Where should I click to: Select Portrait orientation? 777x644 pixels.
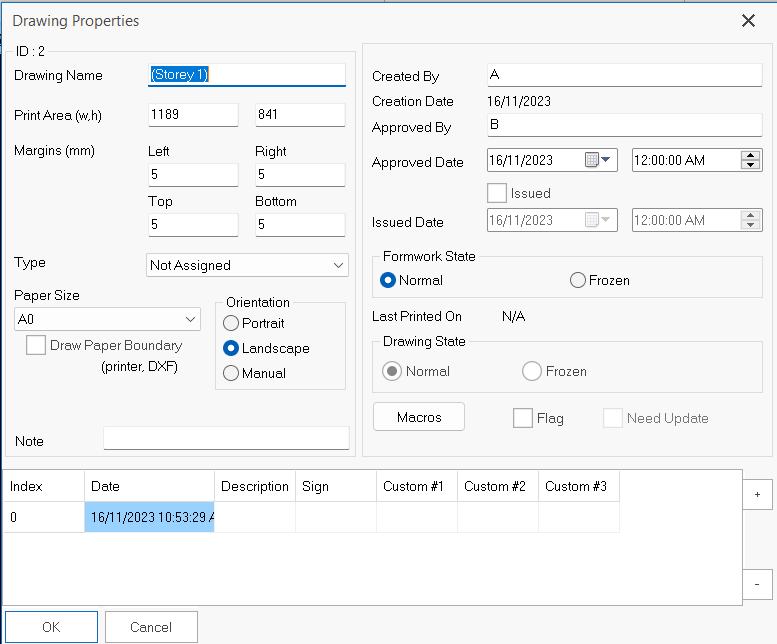[231, 323]
